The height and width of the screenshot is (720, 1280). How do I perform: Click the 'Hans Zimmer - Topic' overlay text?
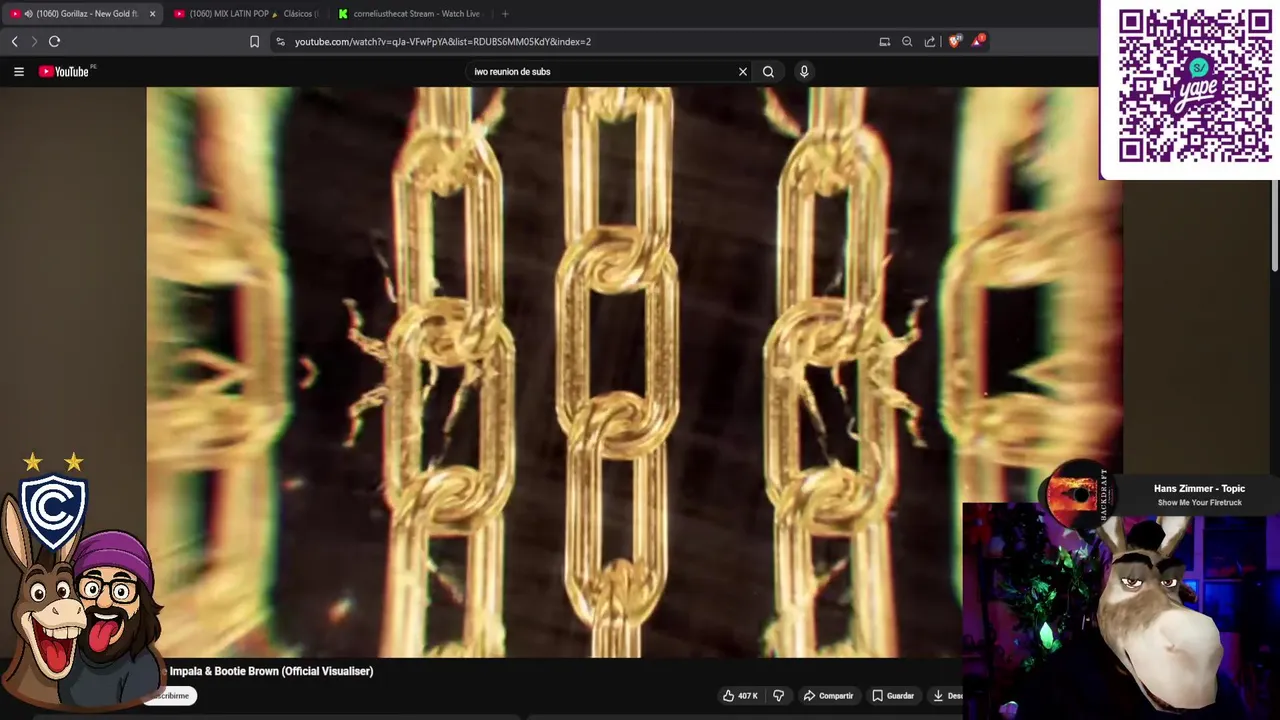coord(1199,489)
